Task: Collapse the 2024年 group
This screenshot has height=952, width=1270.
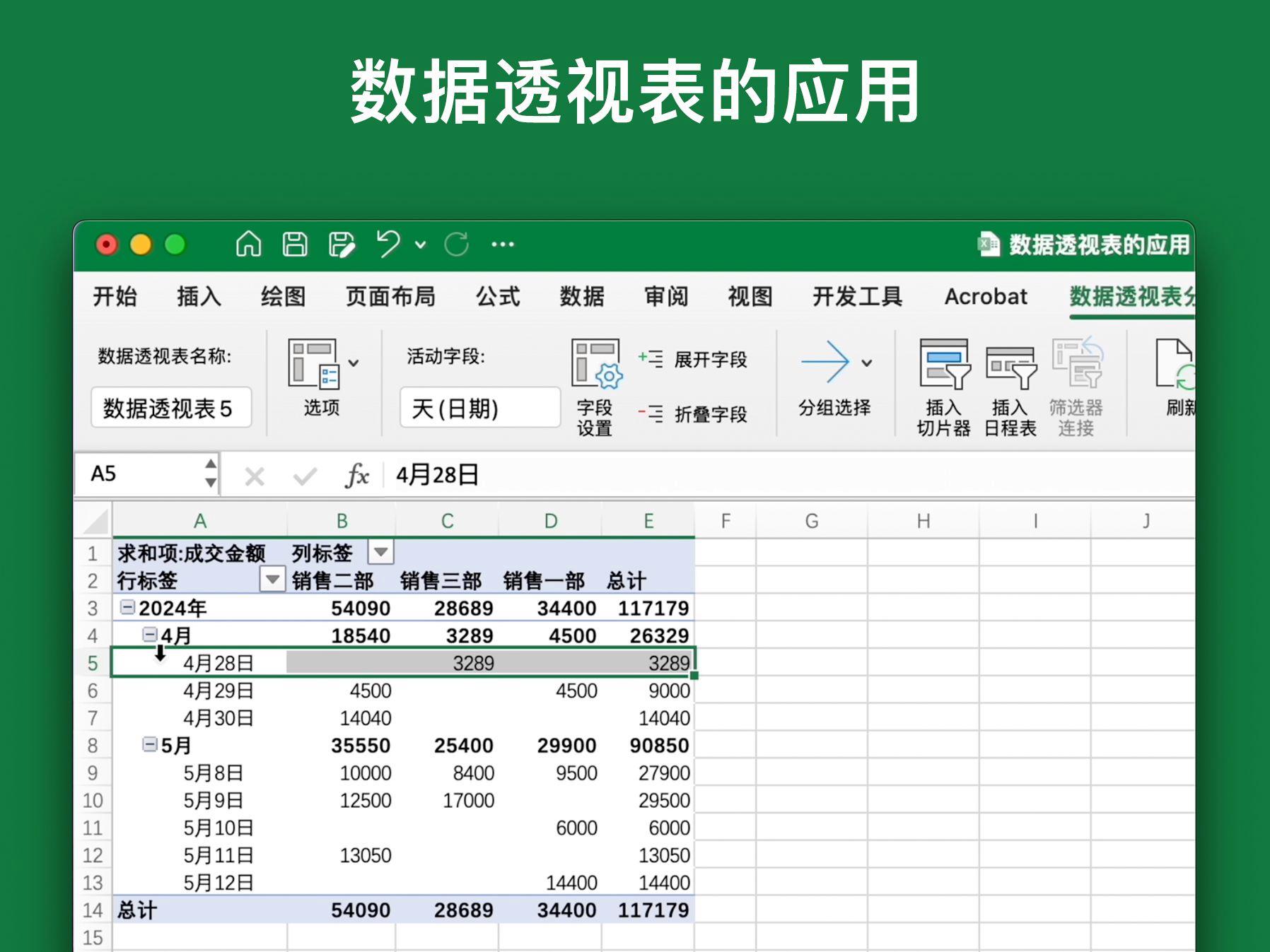Action: pyautogui.click(x=127, y=607)
